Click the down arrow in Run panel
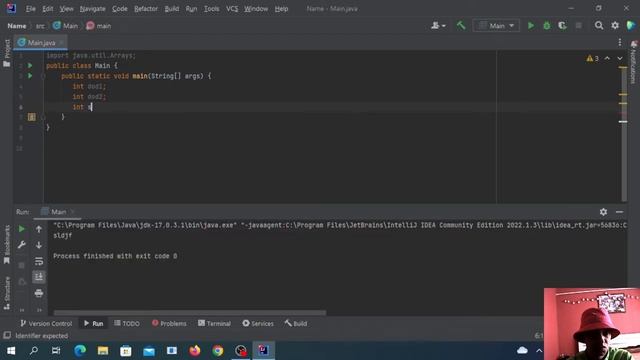The height and width of the screenshot is (360, 640). click(x=39, y=245)
